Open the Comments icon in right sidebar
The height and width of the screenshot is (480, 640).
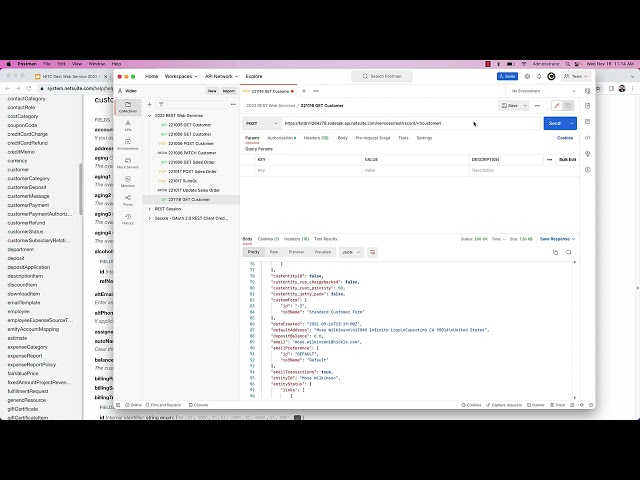(x=587, y=122)
